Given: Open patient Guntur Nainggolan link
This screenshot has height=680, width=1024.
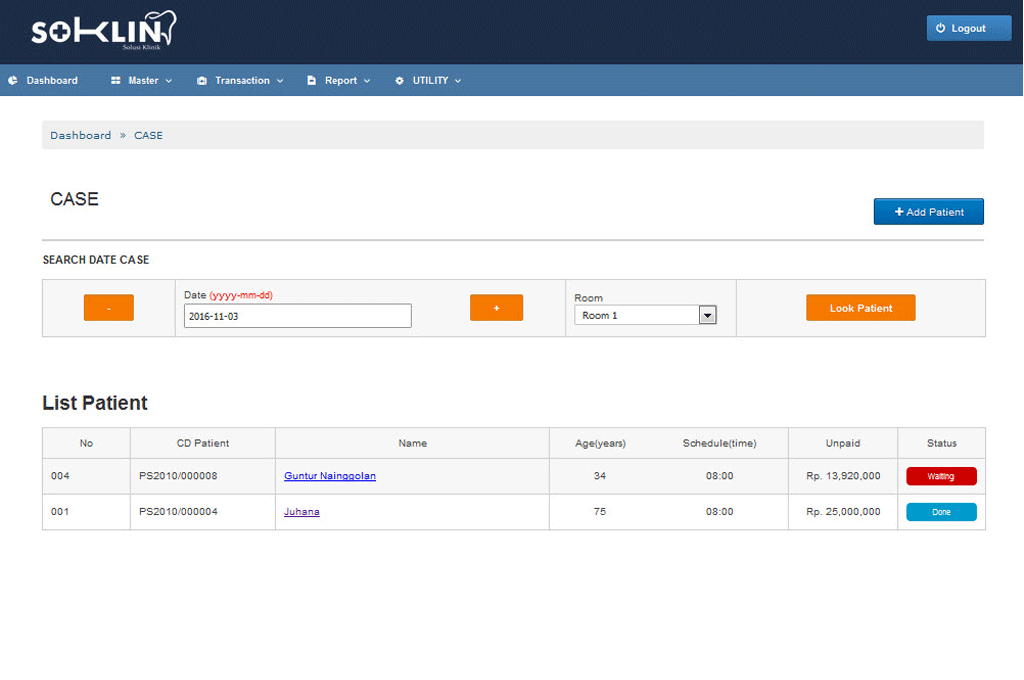Looking at the screenshot, I should [x=330, y=476].
